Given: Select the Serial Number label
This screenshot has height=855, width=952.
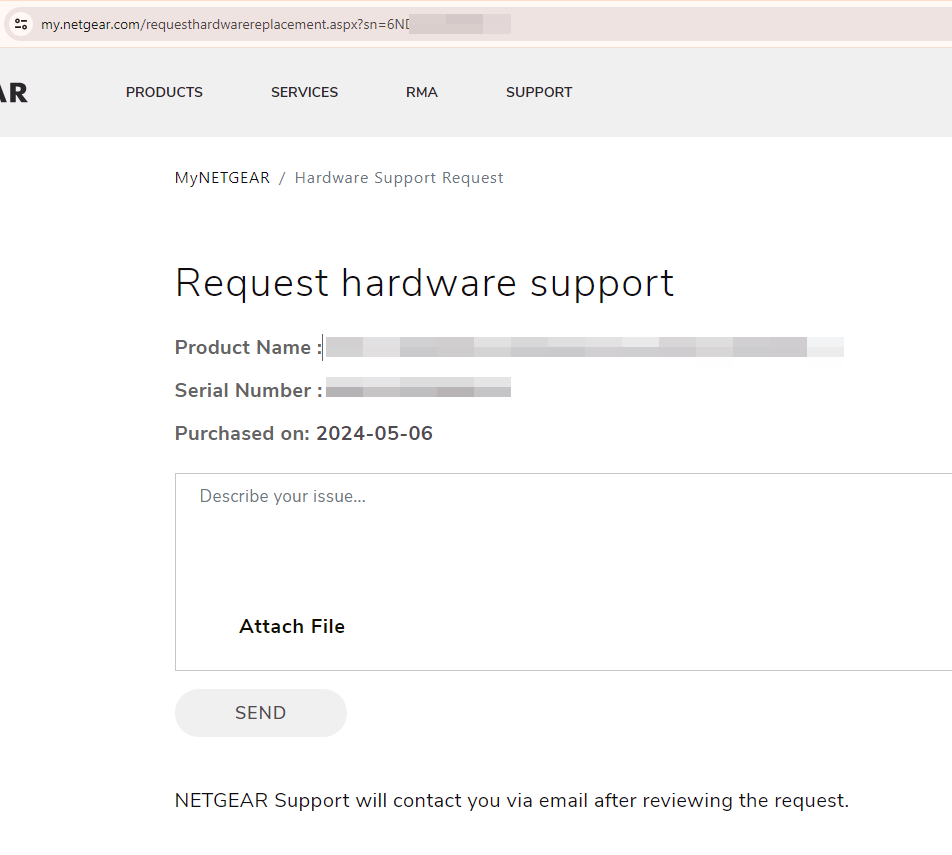Looking at the screenshot, I should pos(245,390).
